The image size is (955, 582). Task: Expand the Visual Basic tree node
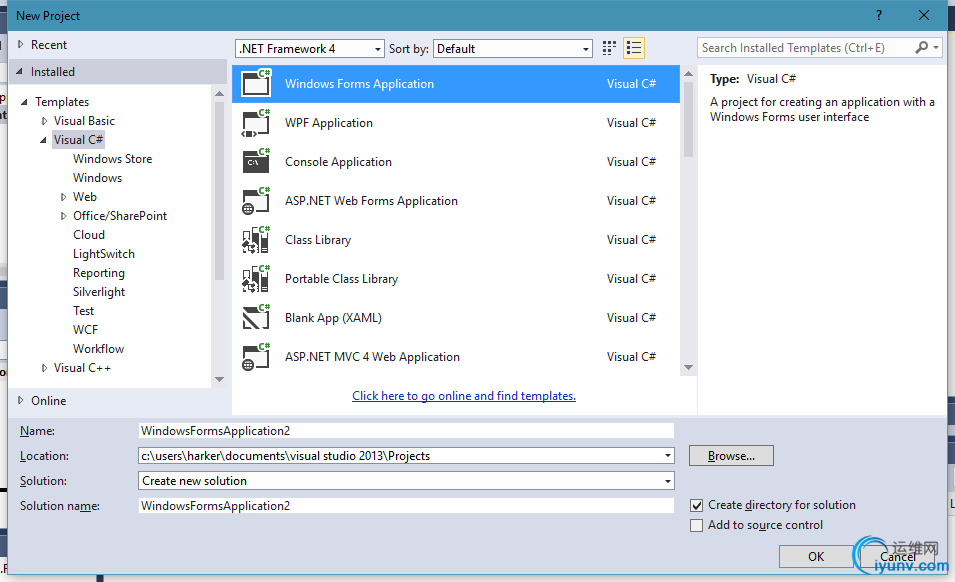(44, 121)
